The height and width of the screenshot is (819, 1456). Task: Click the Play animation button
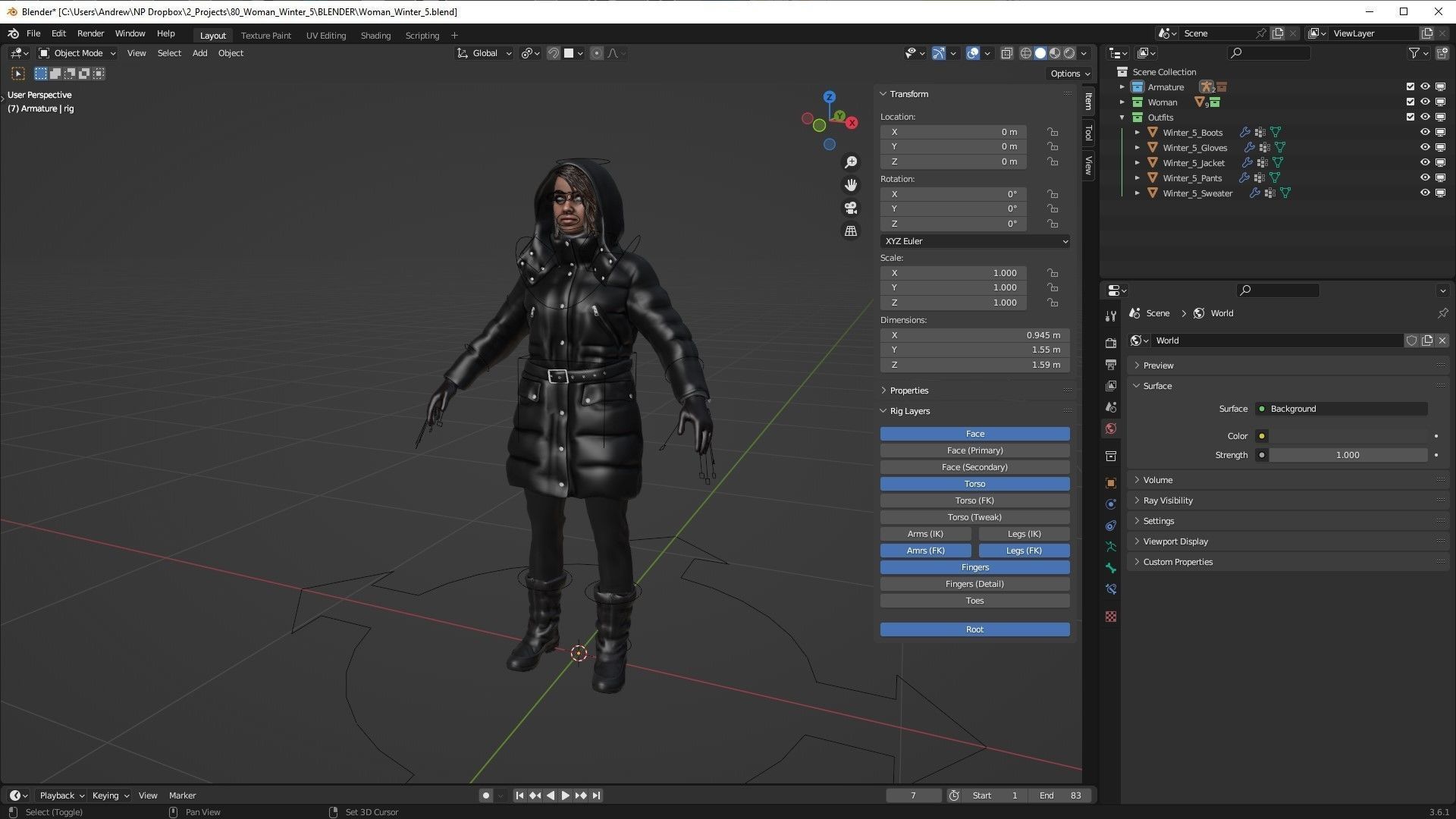(565, 795)
